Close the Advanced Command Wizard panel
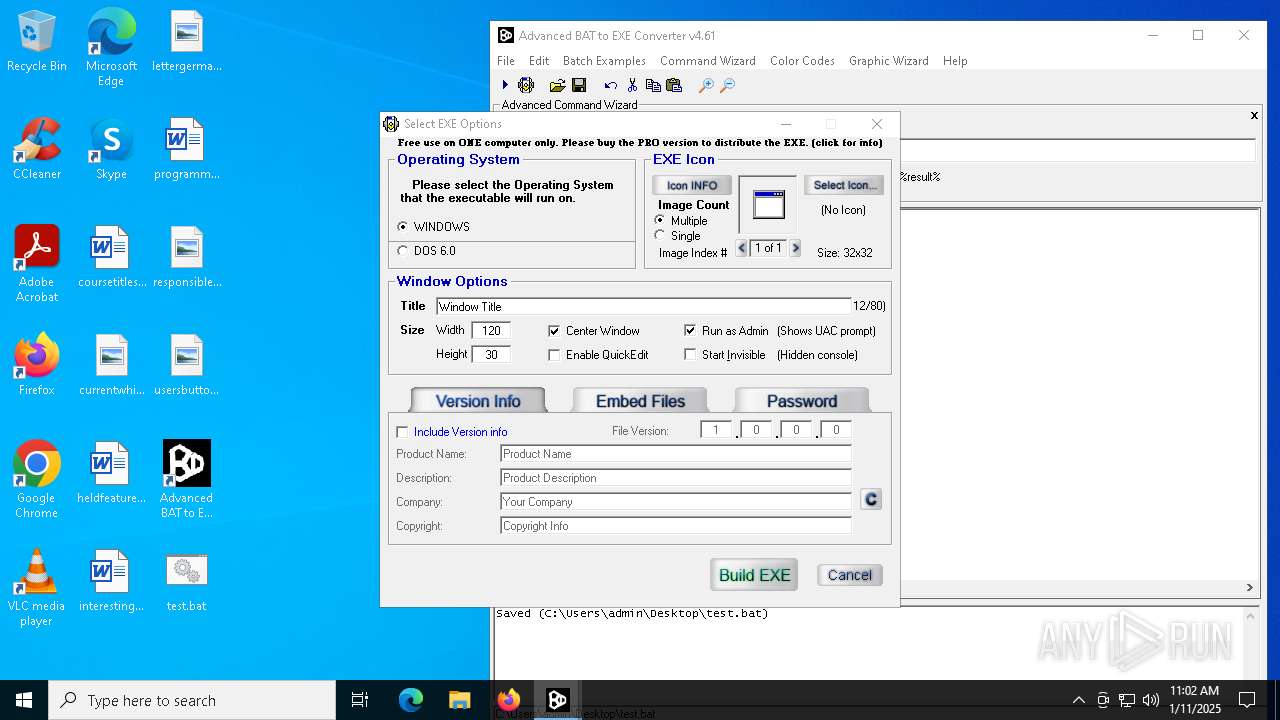This screenshot has height=720, width=1280. (x=1254, y=116)
